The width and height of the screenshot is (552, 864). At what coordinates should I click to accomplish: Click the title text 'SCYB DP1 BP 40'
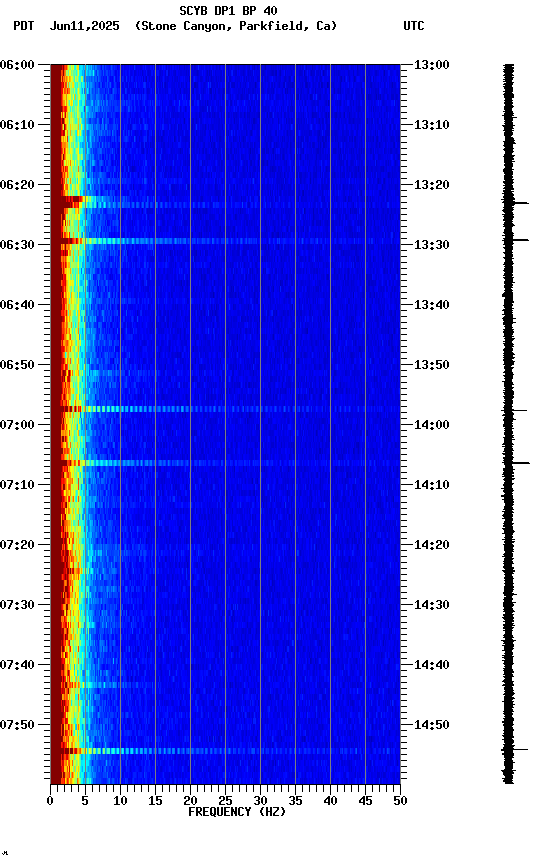coord(228,10)
